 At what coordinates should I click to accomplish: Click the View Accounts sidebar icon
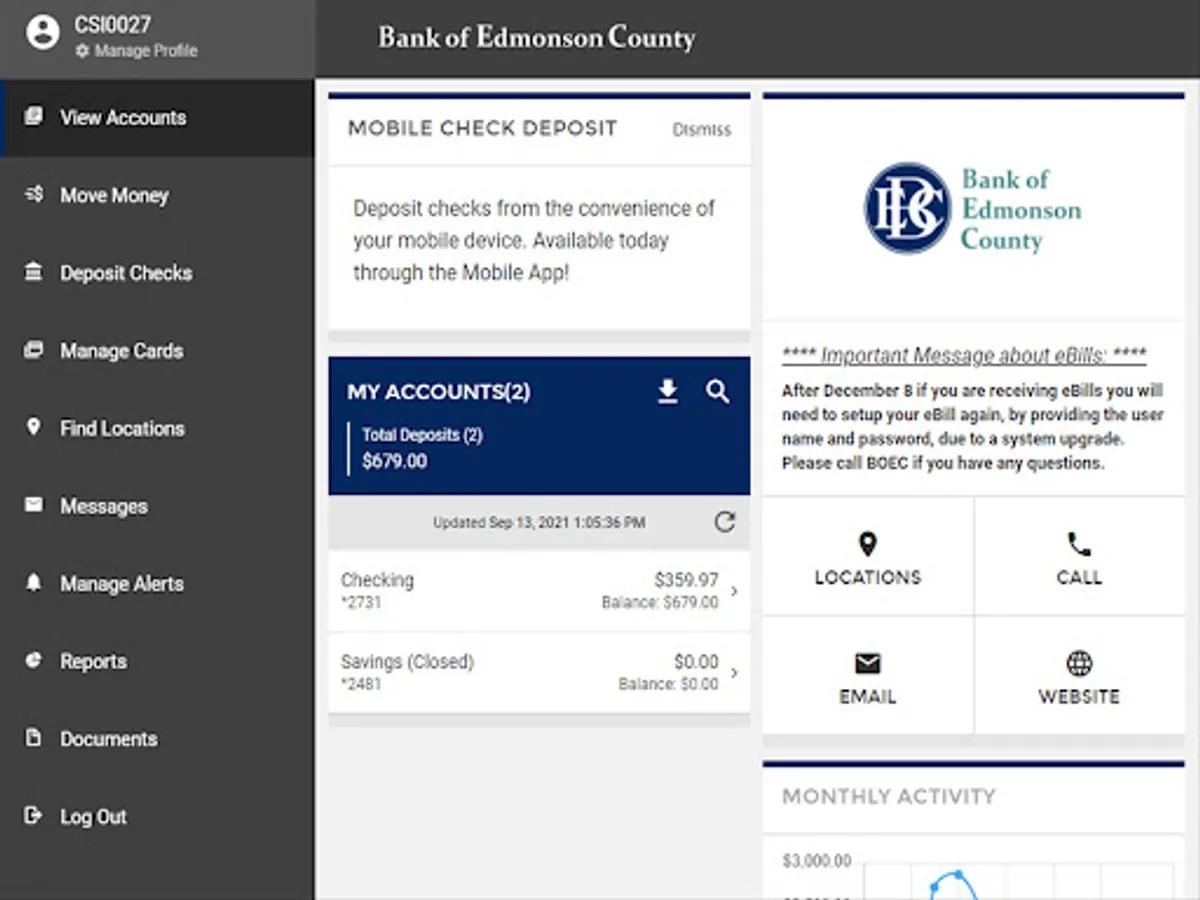pos(34,116)
